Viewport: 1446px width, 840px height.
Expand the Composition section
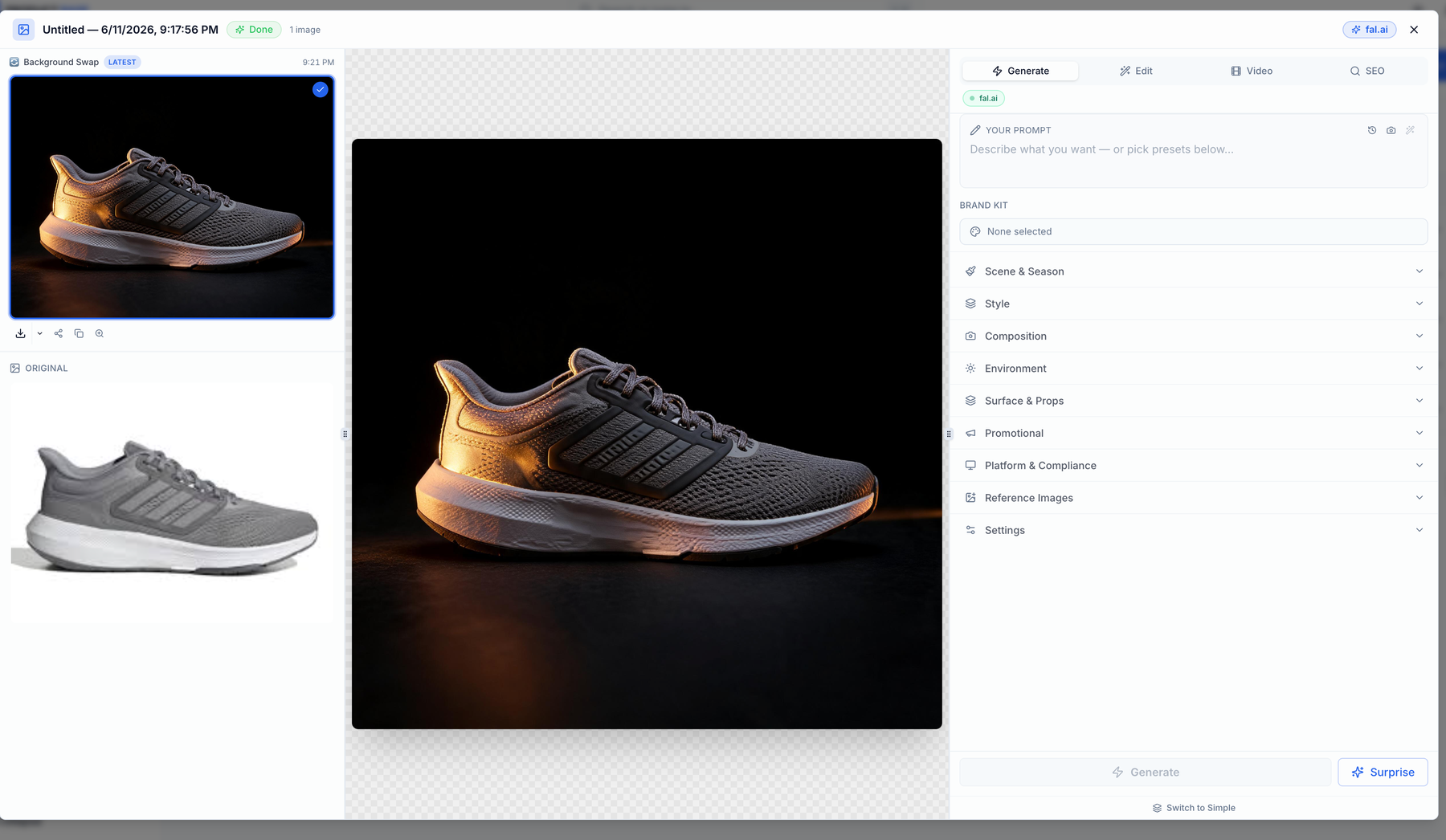tap(1193, 336)
